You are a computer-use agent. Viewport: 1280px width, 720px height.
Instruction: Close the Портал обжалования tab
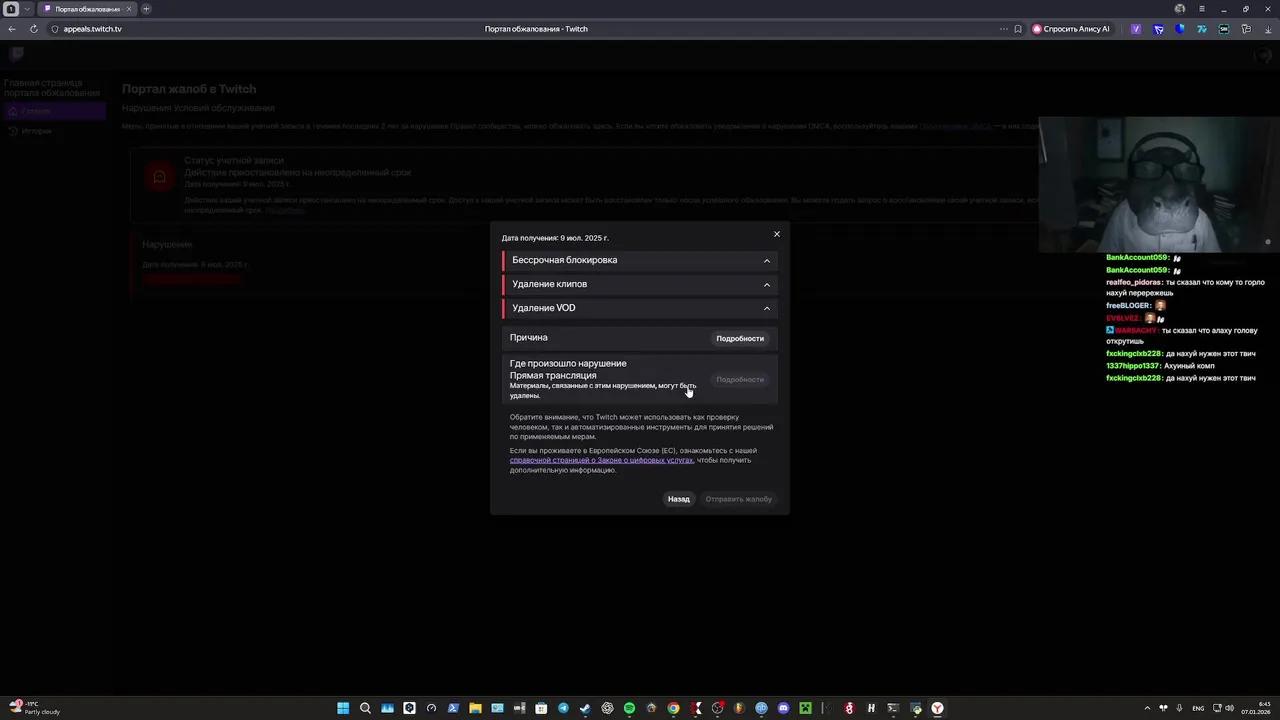[x=128, y=9]
